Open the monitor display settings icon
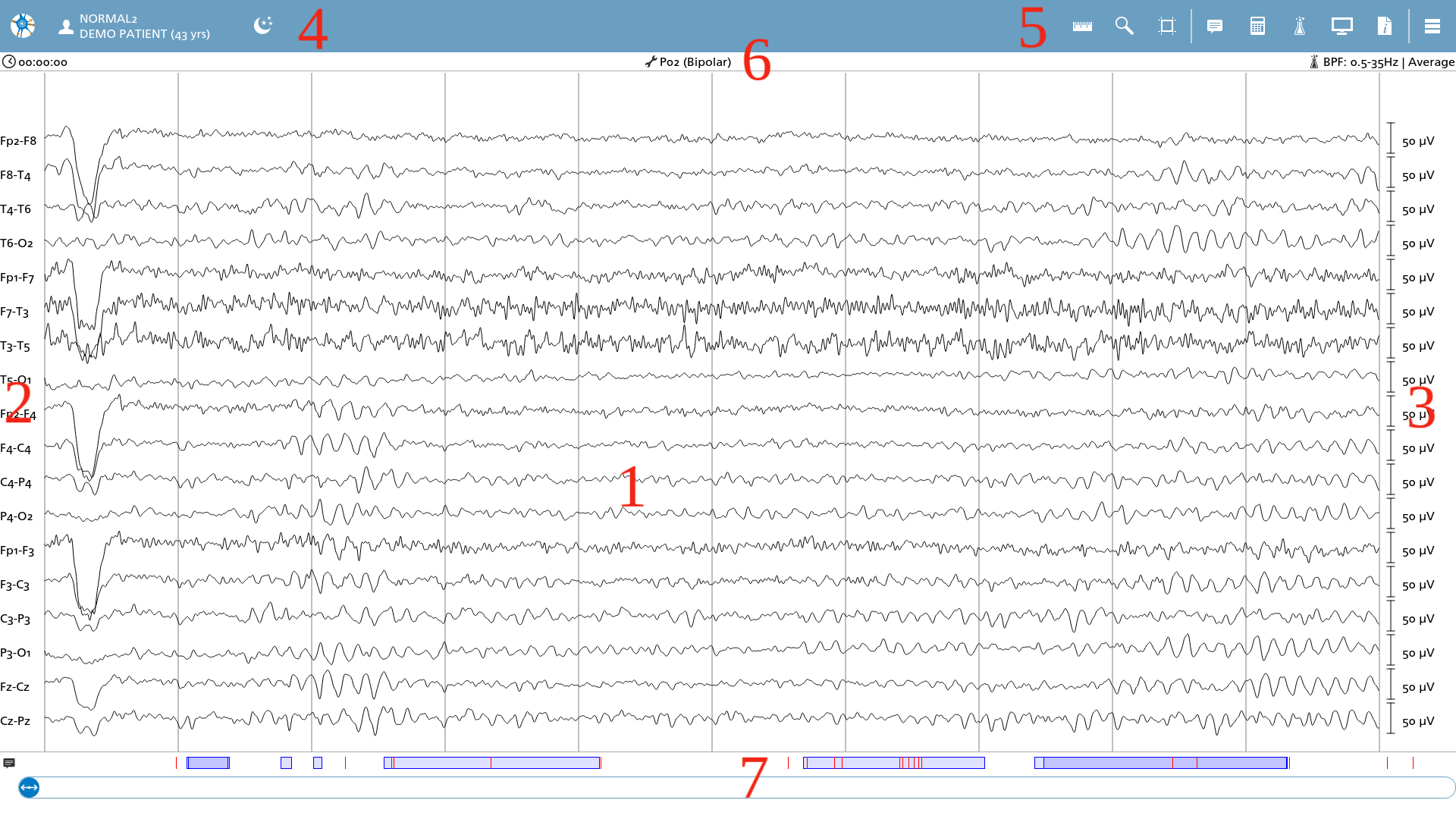 click(1342, 27)
